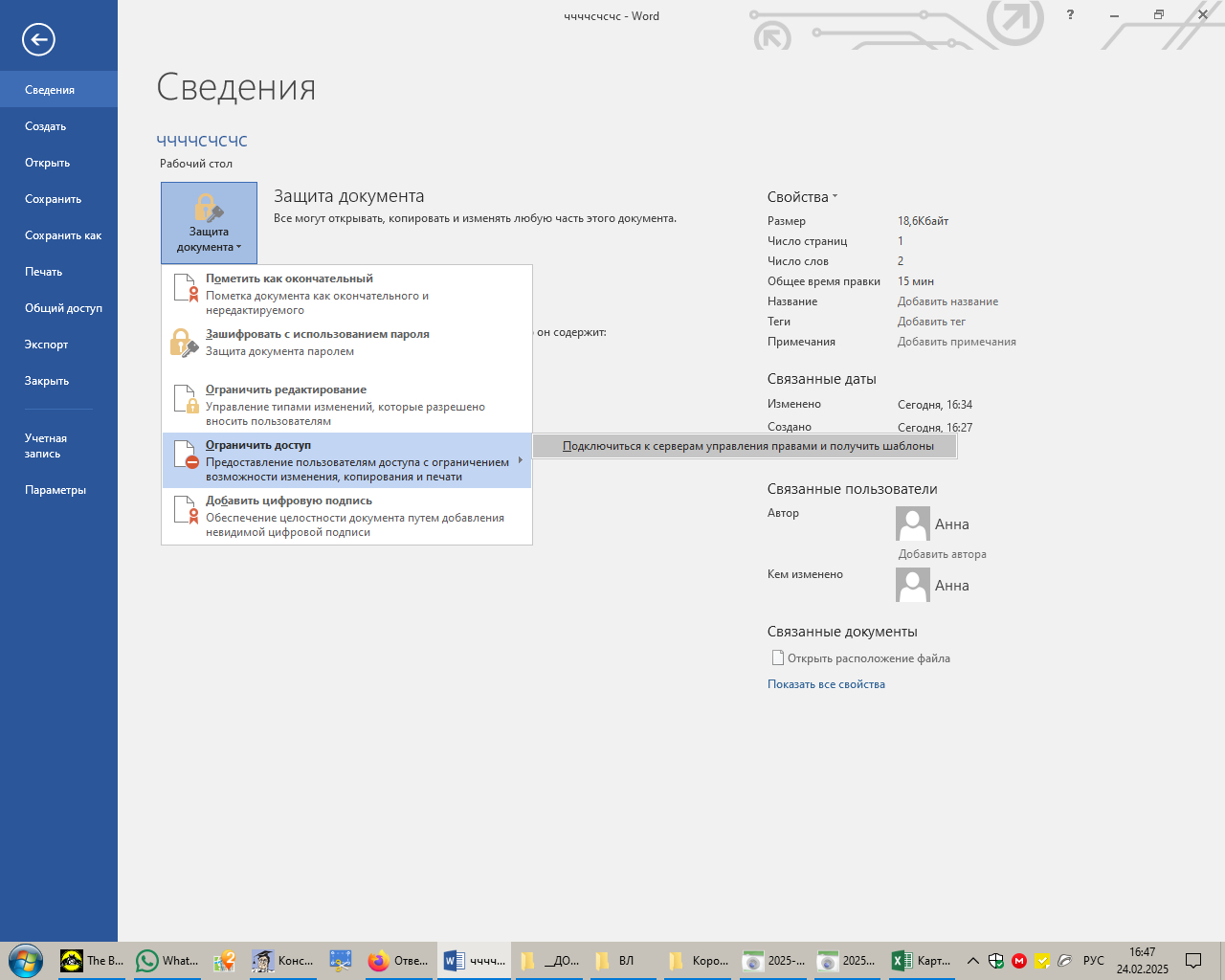Click the Изменено date Сегодня, 16:34
1225x980 pixels.
click(935, 405)
